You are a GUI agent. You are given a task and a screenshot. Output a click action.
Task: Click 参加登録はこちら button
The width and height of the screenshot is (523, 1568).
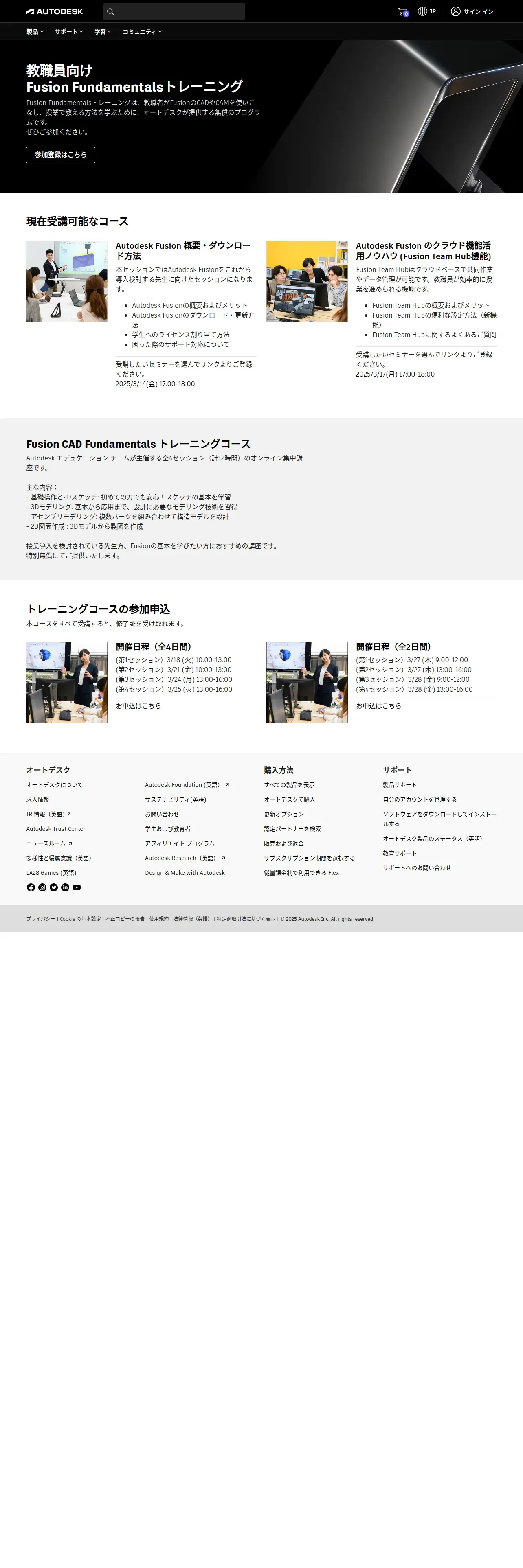(x=61, y=155)
